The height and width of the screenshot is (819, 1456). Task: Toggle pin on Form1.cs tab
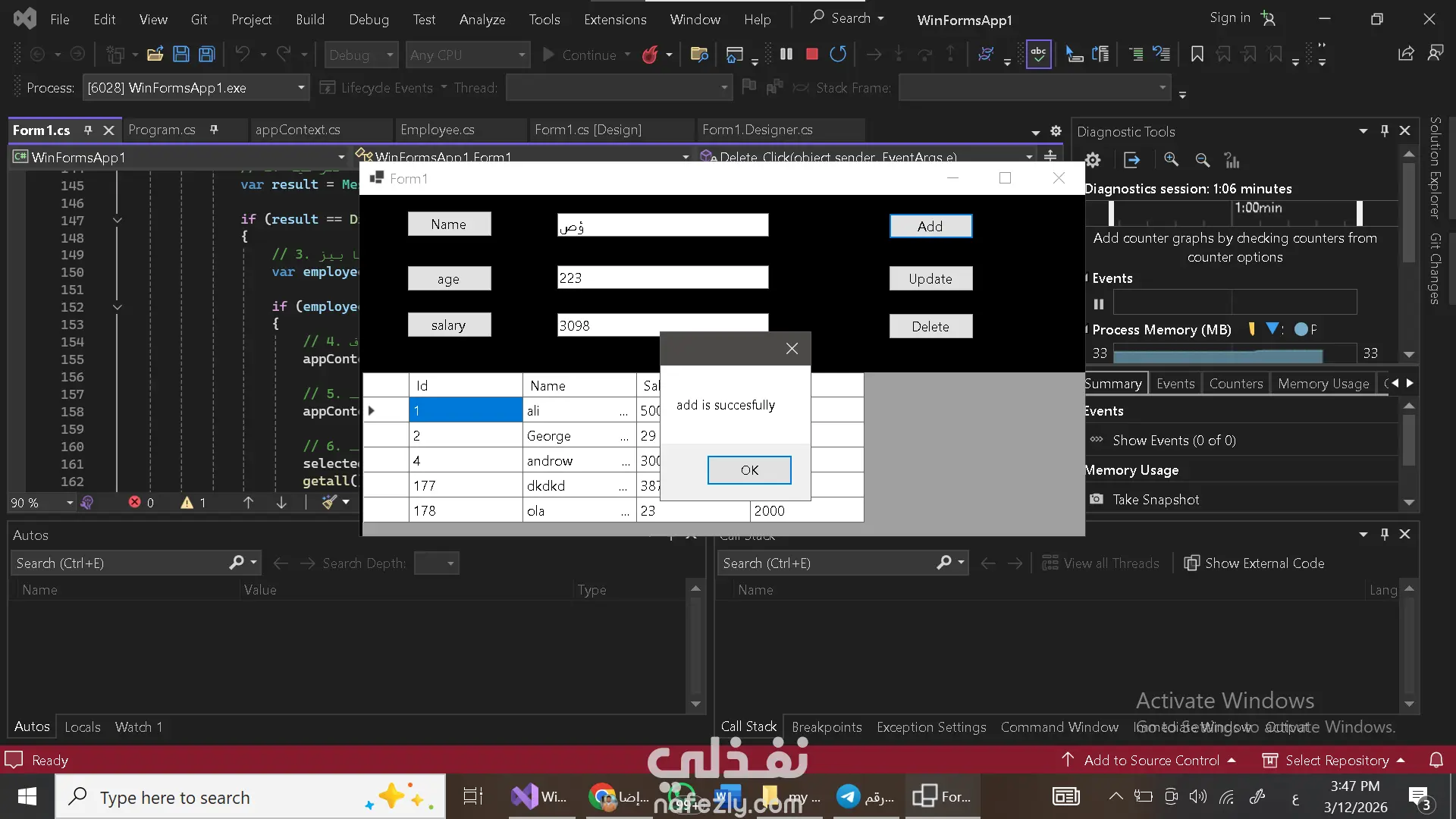click(88, 130)
